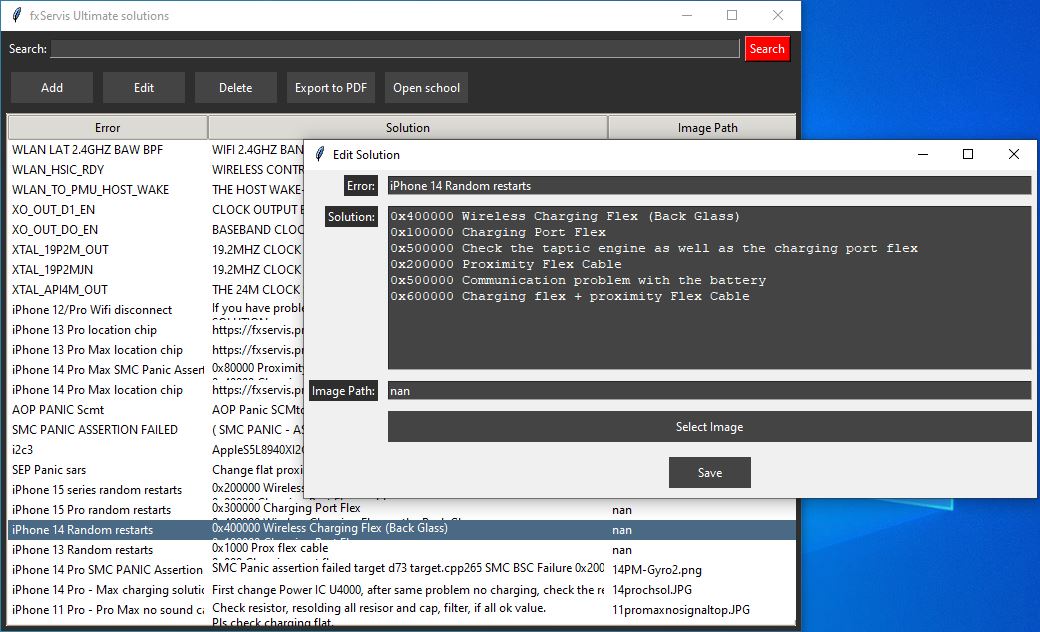Focus the Search input field
This screenshot has width=1040, height=632.
click(x=395, y=48)
